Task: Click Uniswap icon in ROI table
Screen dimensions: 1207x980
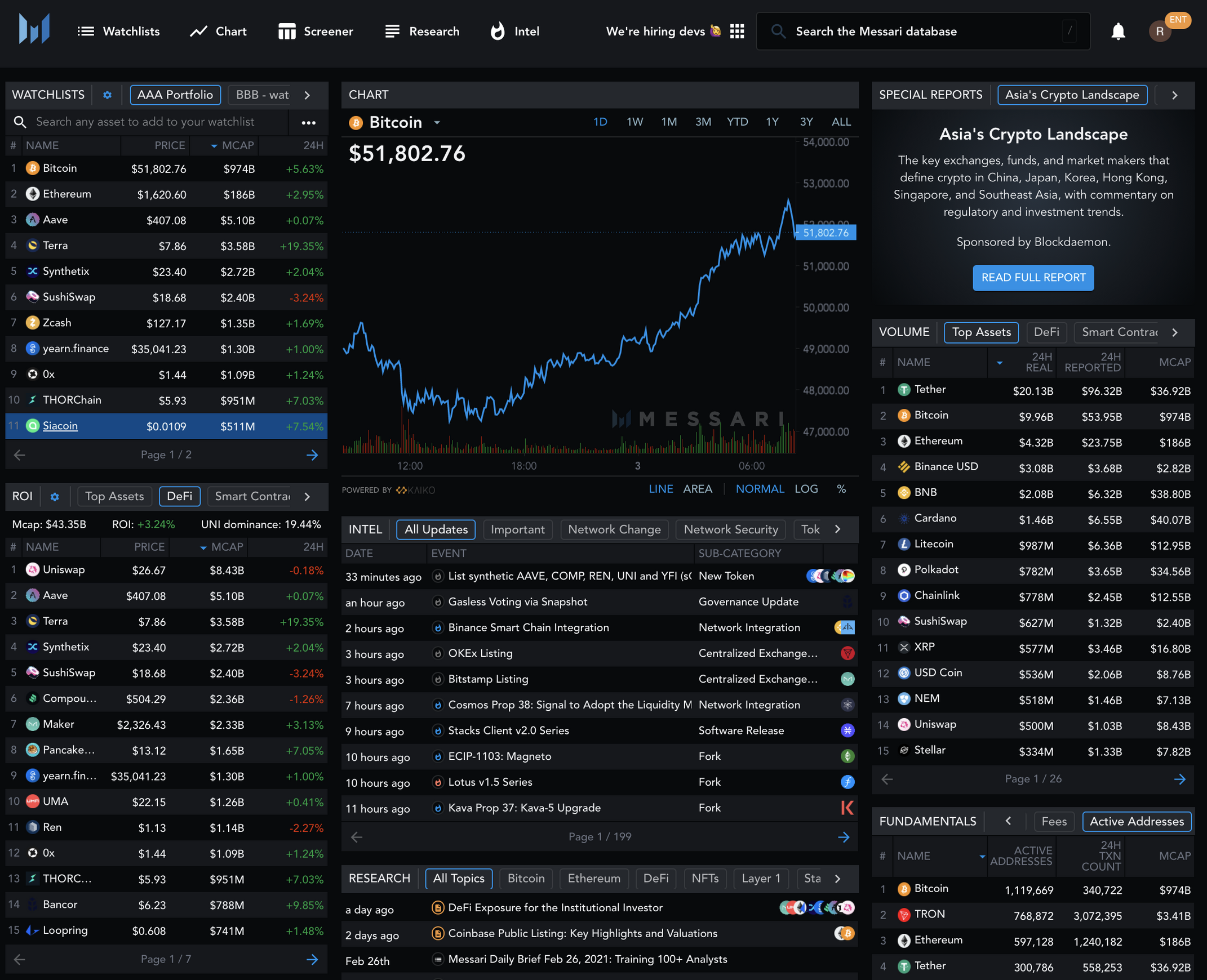Action: tap(33, 569)
